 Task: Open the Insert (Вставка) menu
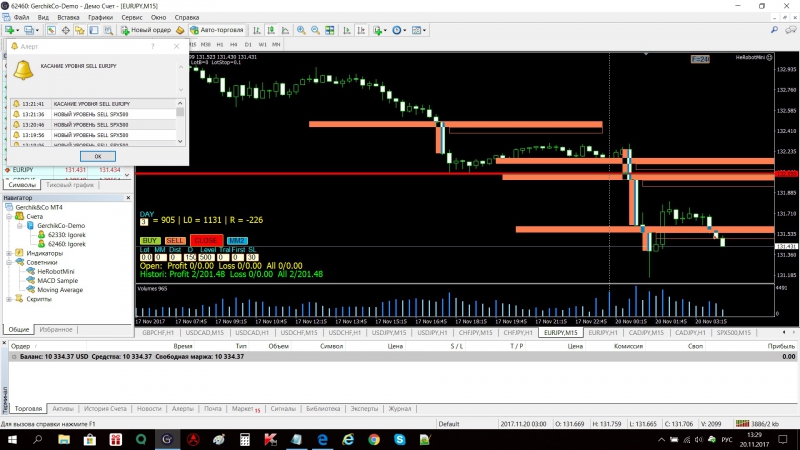tap(68, 17)
